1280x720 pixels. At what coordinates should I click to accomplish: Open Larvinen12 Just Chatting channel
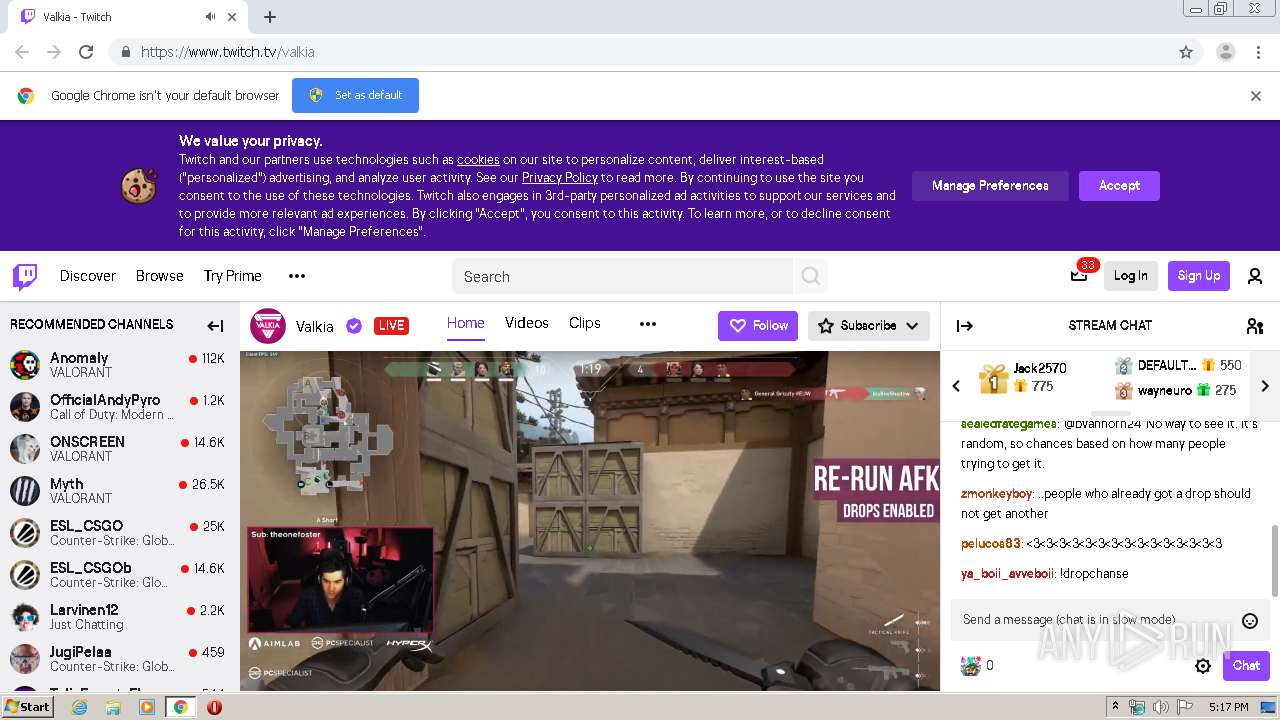coord(119,617)
